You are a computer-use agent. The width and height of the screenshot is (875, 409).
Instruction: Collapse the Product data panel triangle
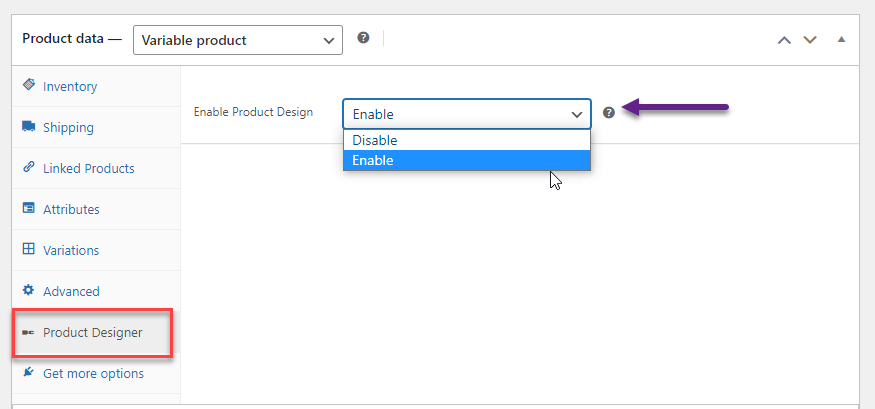842,40
